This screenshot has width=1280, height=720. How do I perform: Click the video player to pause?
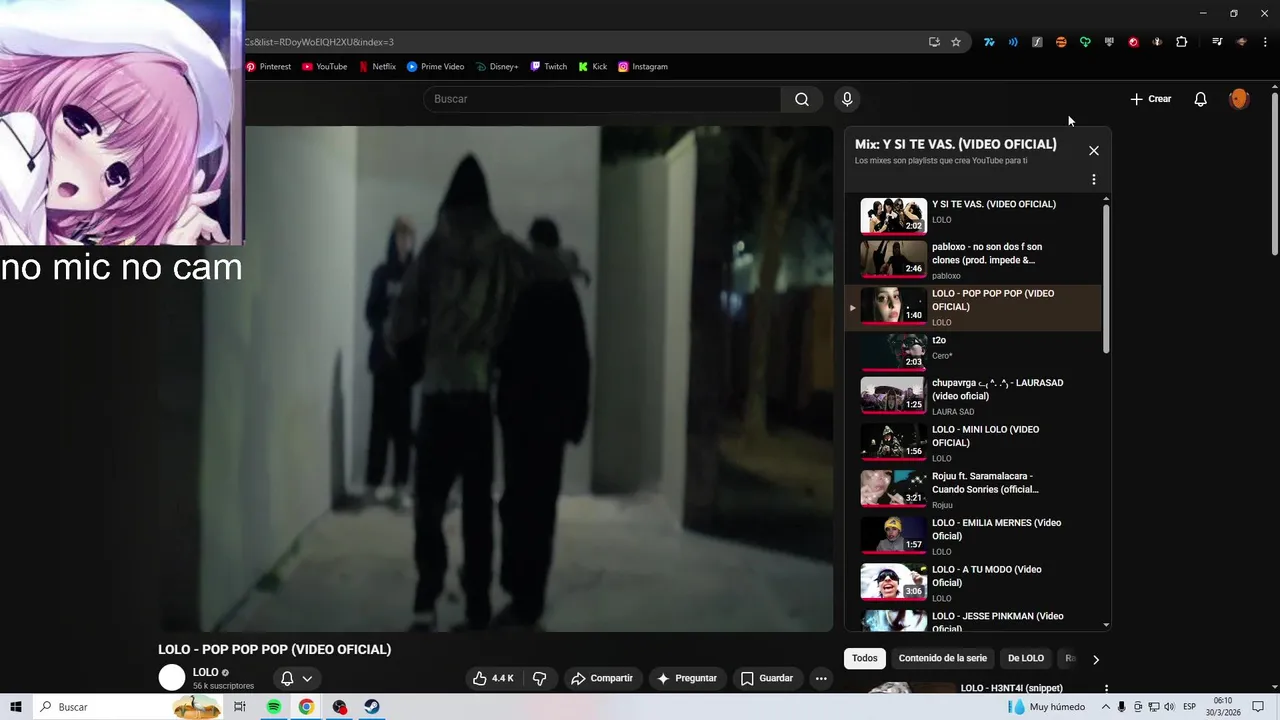tap(495, 378)
